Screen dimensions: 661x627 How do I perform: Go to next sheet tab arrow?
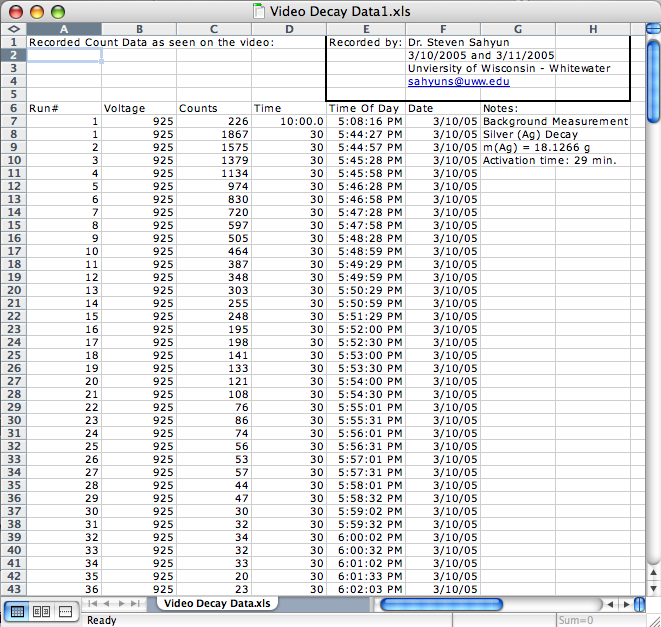(121, 603)
